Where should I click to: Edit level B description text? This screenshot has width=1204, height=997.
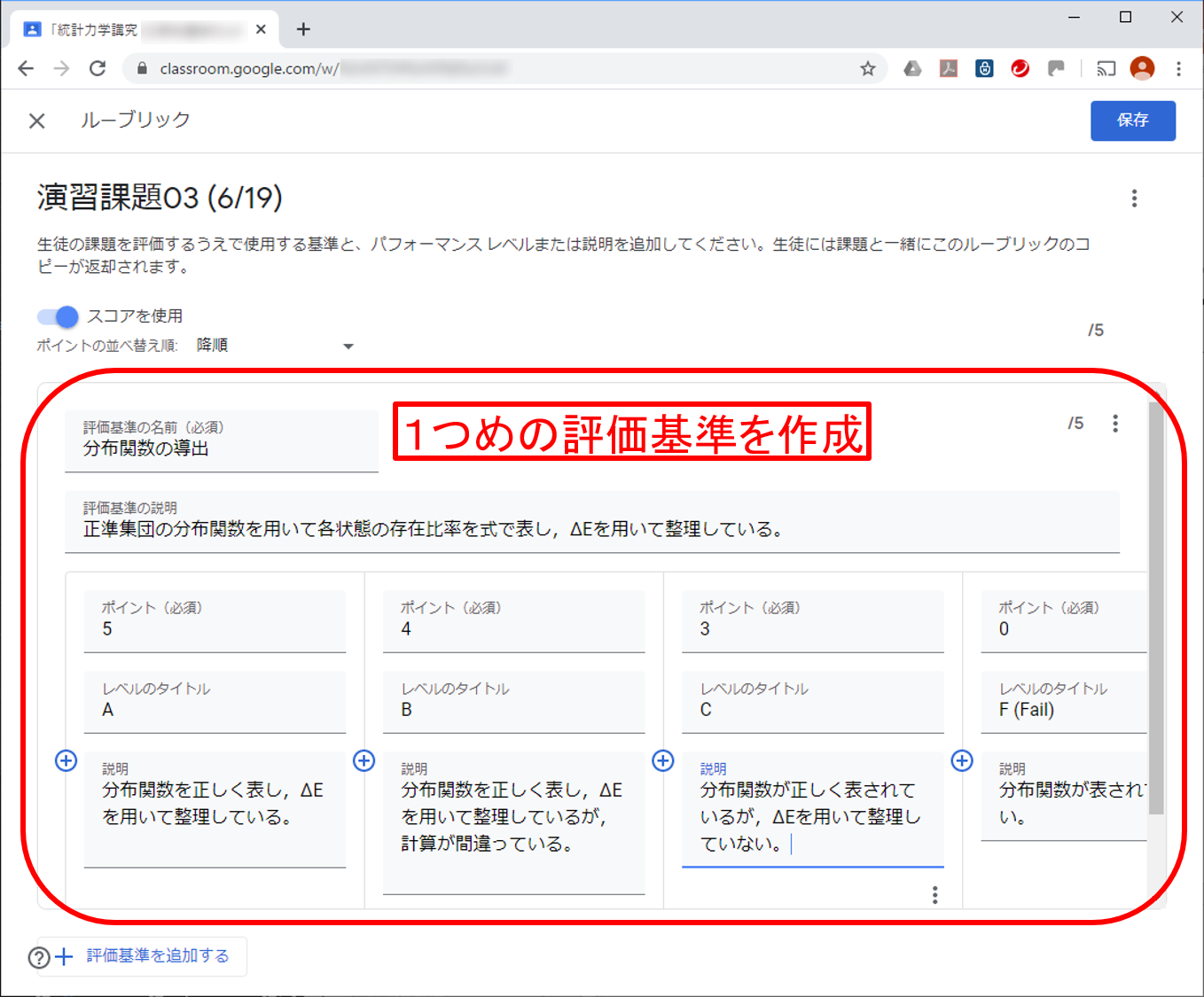513,822
